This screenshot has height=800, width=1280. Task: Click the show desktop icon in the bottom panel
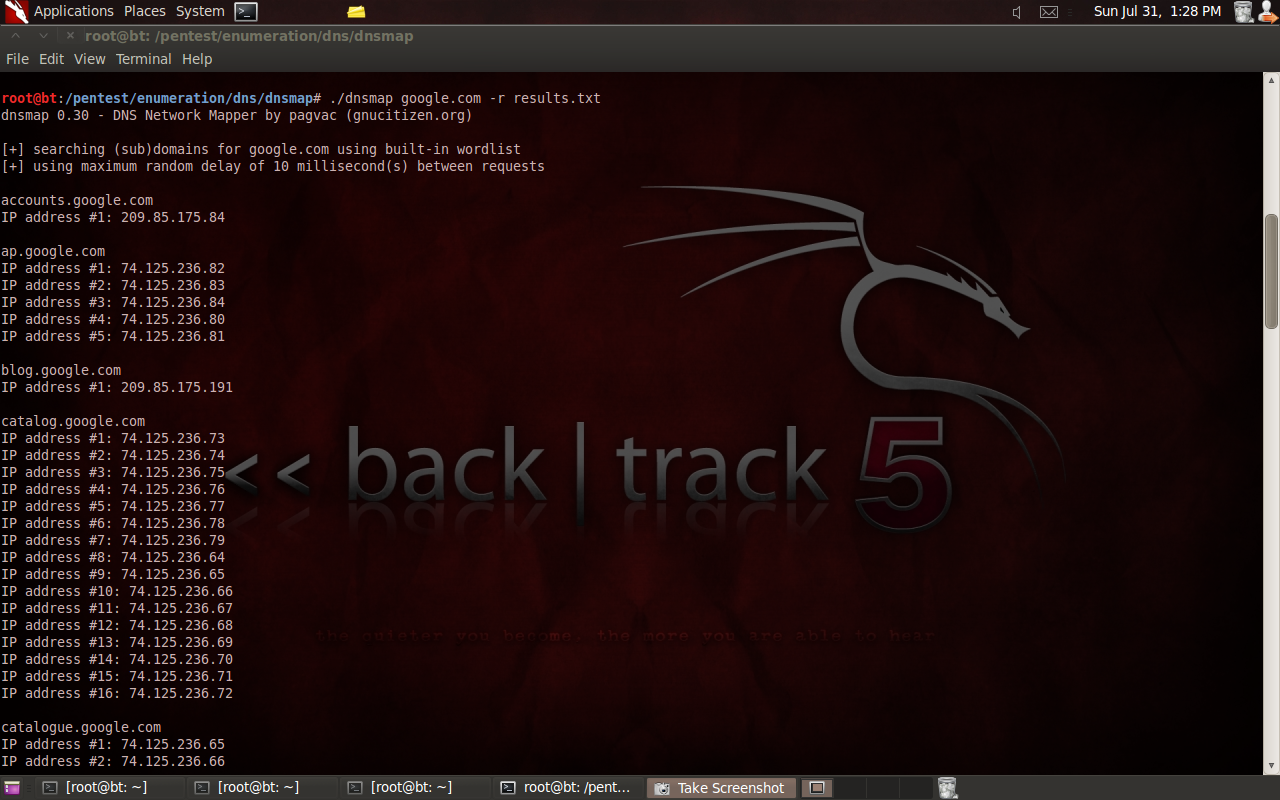tap(12, 788)
